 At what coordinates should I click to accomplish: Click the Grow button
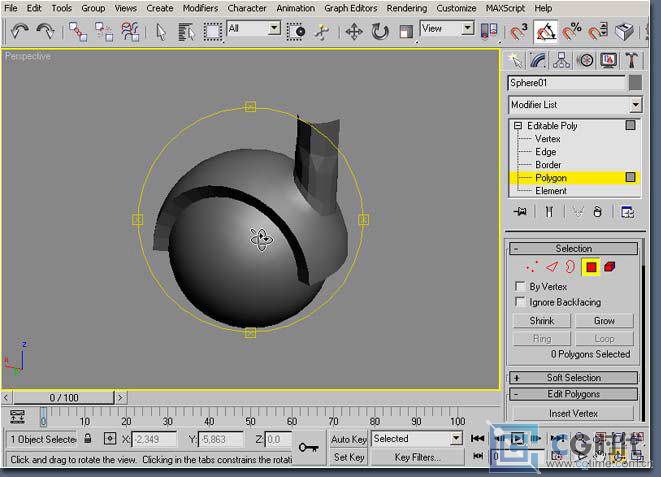coord(604,321)
